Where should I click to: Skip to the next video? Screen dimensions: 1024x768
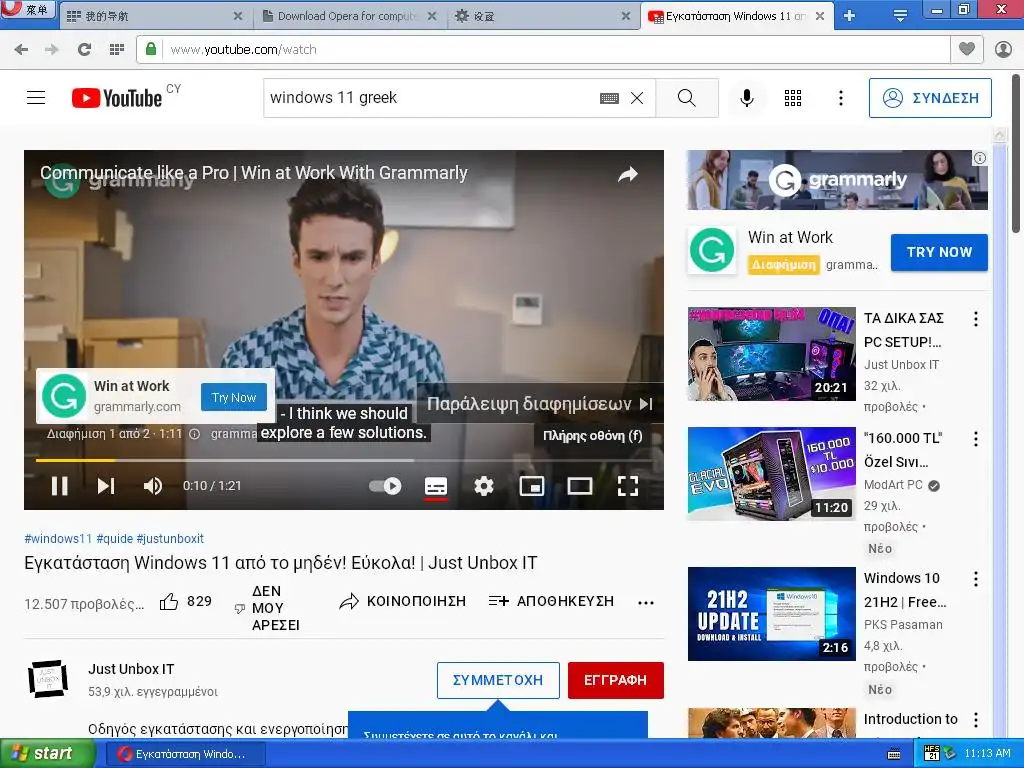tap(106, 486)
